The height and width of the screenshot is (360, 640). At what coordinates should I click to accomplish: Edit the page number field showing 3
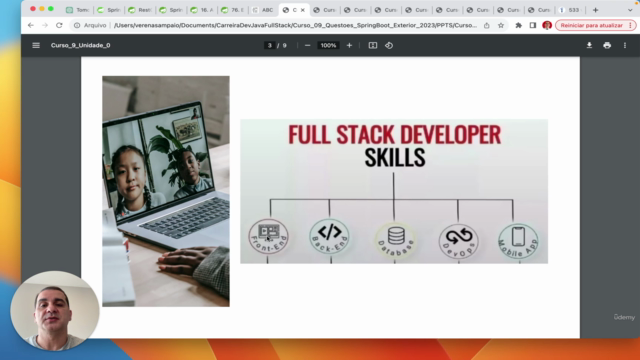tap(269, 45)
